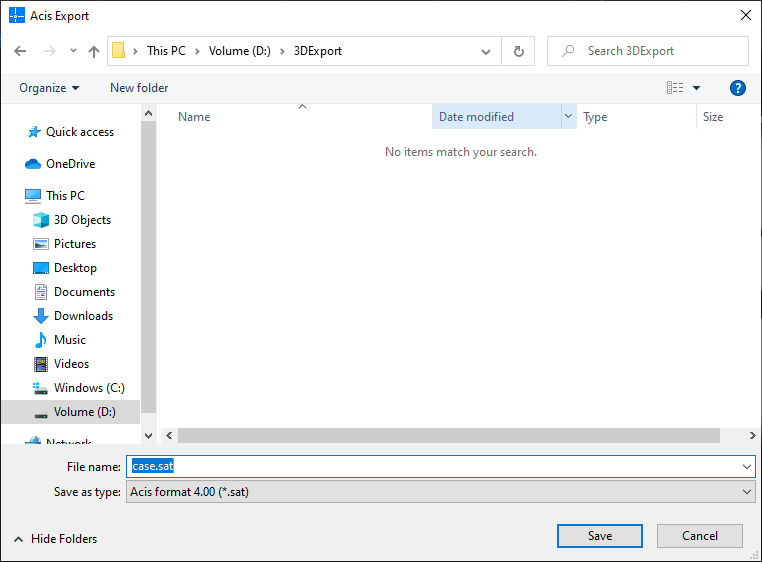Open the Save as type dropdown
The image size is (762, 562).
pos(440,492)
